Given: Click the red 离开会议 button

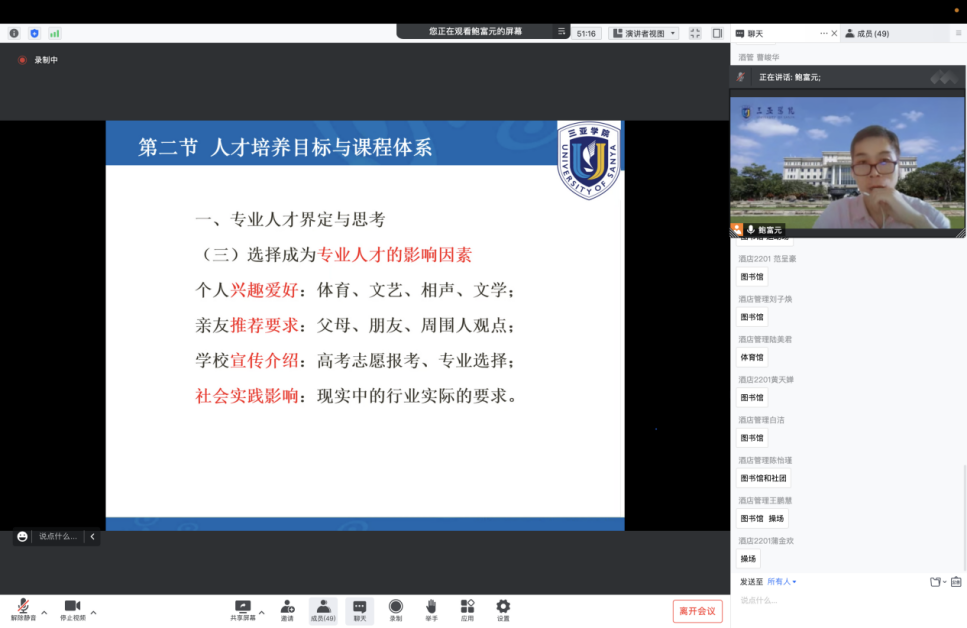Looking at the screenshot, I should 697,611.
